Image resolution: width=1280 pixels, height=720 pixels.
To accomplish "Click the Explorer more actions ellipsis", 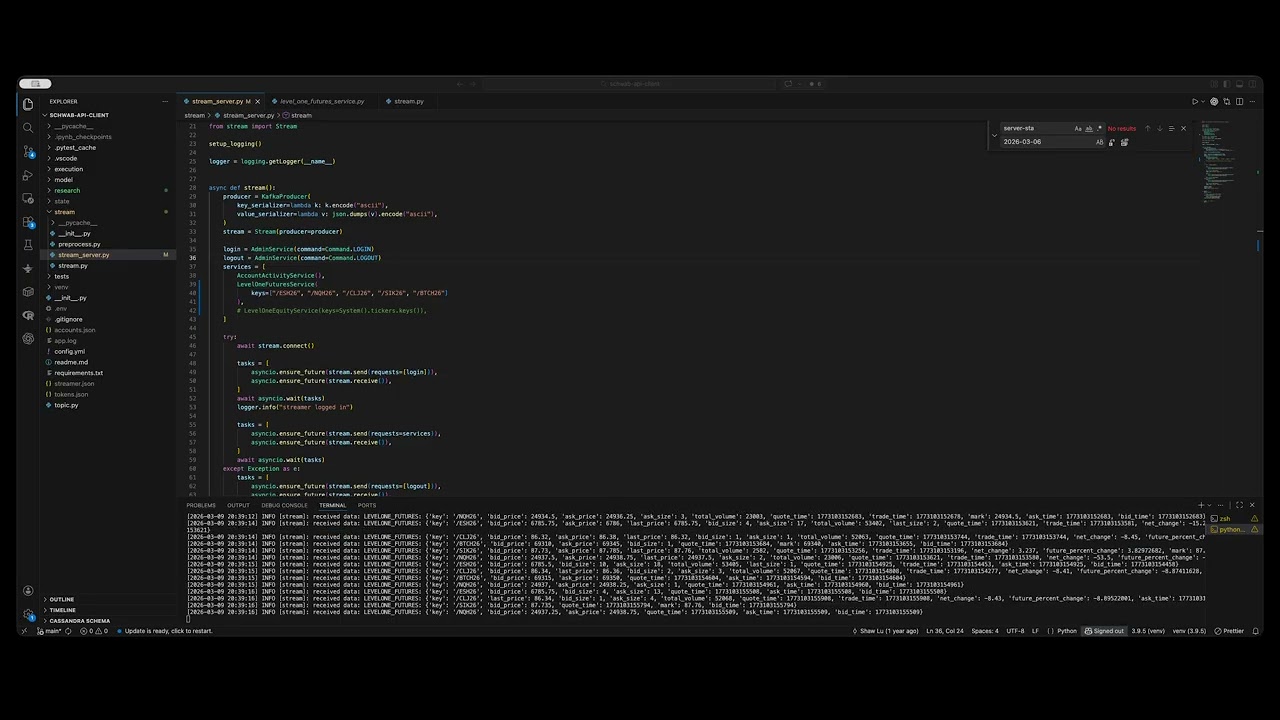I will click(165, 101).
